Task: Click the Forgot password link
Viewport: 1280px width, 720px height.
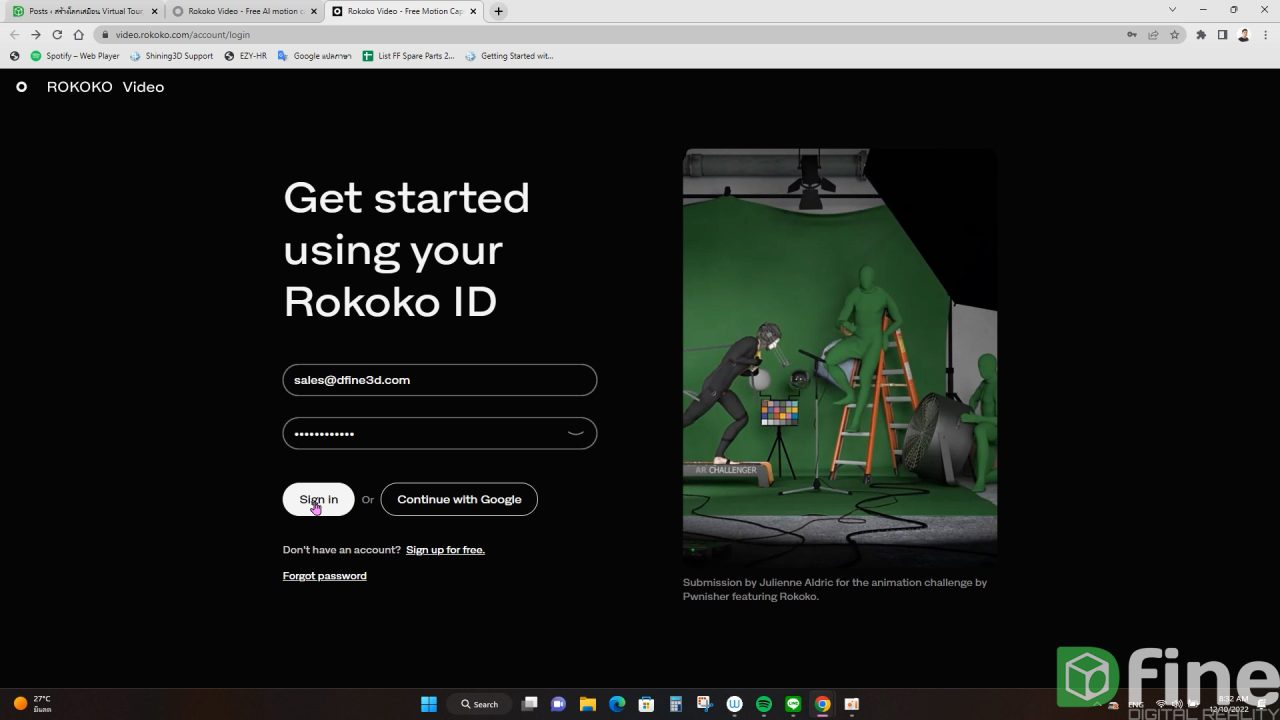Action: [x=324, y=575]
